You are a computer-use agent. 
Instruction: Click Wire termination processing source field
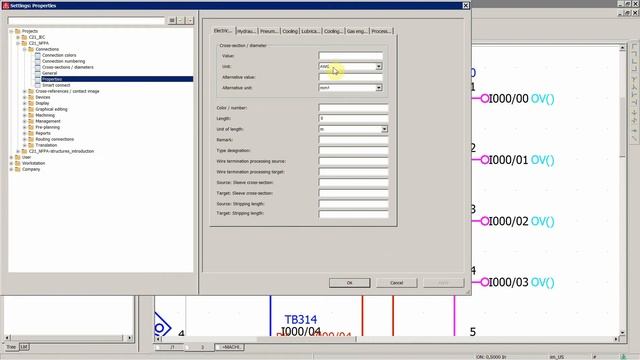point(353,161)
